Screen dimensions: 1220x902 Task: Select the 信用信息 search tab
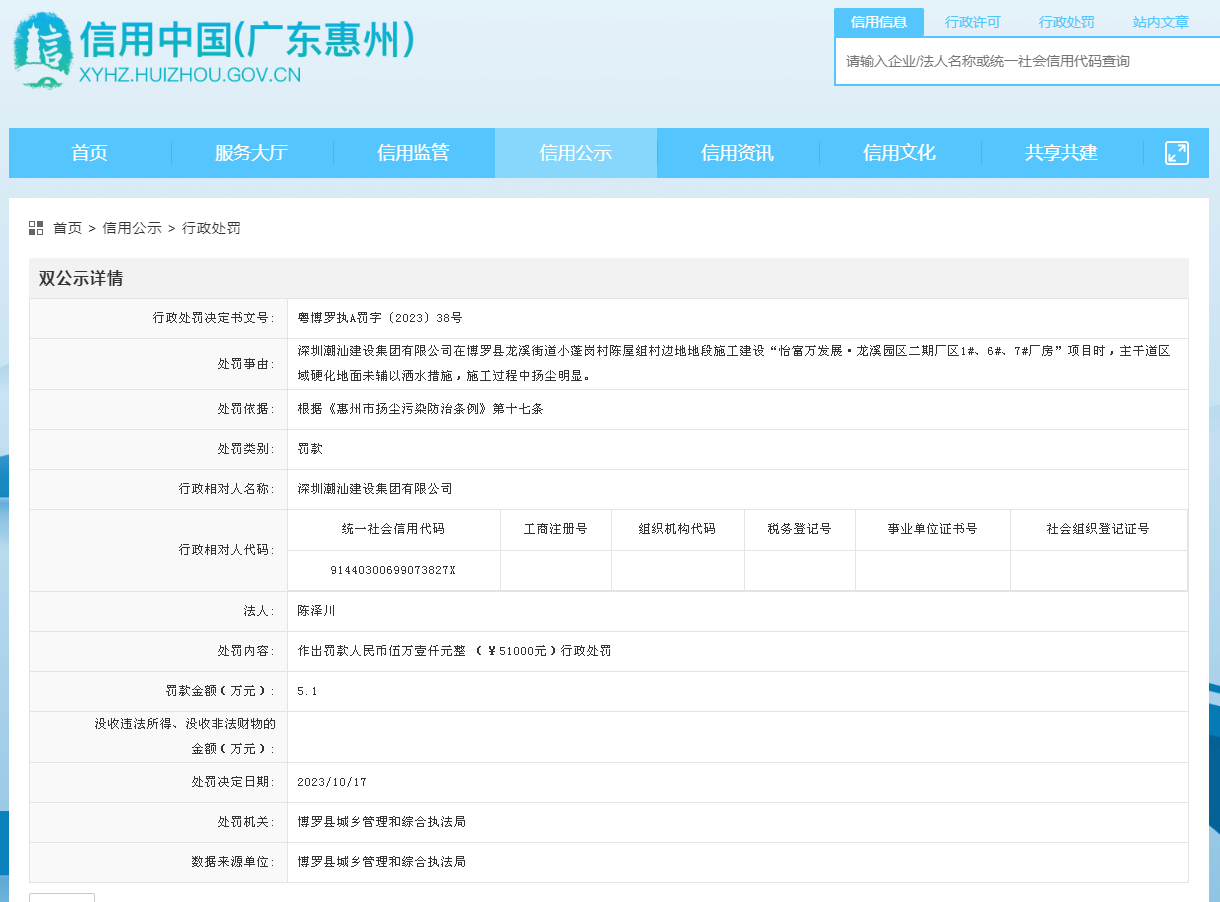(x=879, y=22)
